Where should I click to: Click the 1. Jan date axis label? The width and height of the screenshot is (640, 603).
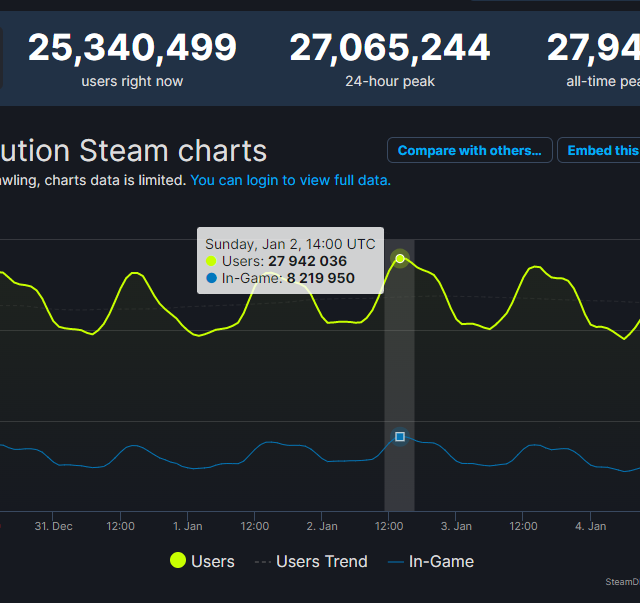click(x=187, y=525)
